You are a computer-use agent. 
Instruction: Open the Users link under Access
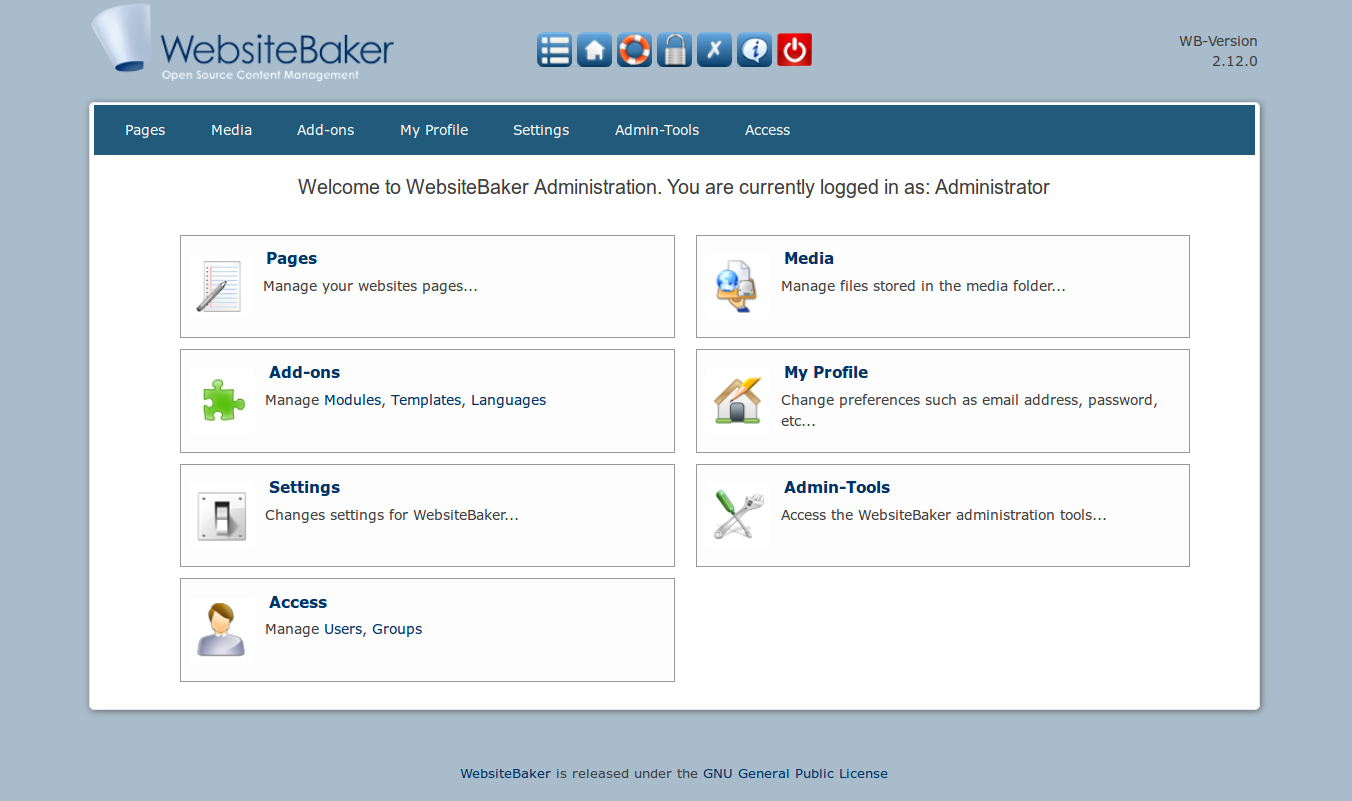(x=343, y=629)
